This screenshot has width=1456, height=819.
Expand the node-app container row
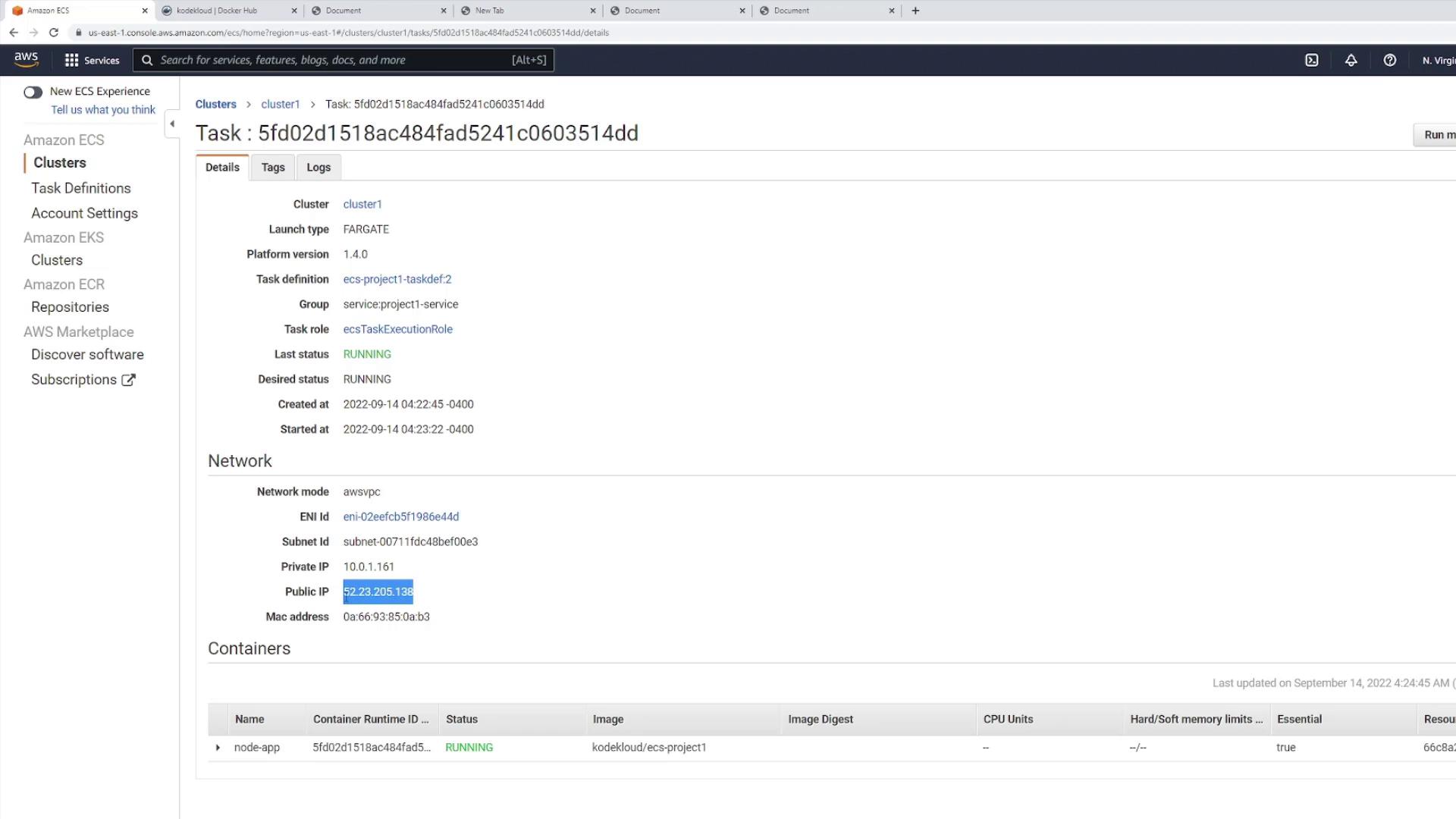coord(218,748)
